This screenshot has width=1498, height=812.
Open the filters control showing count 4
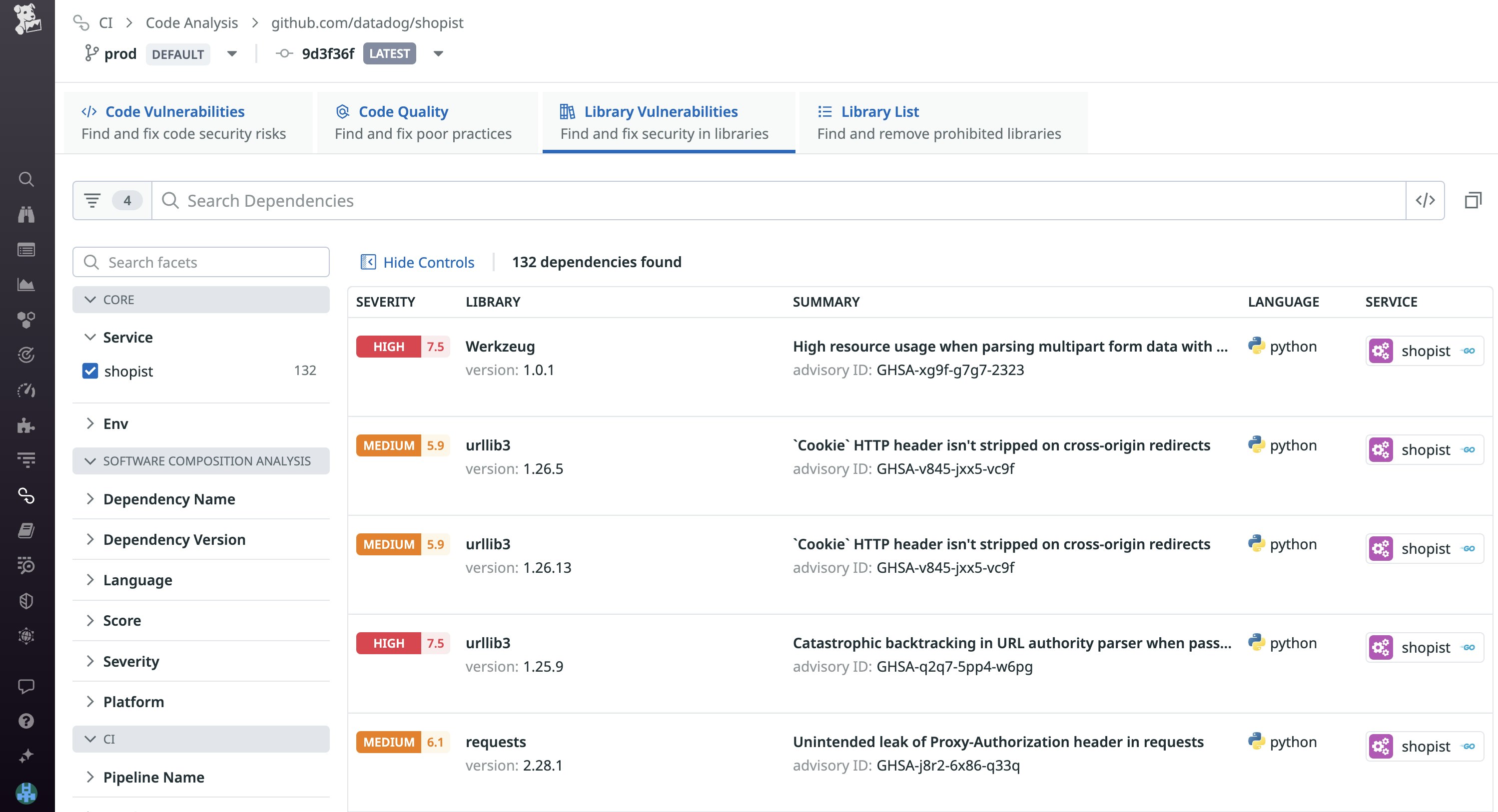coord(110,200)
